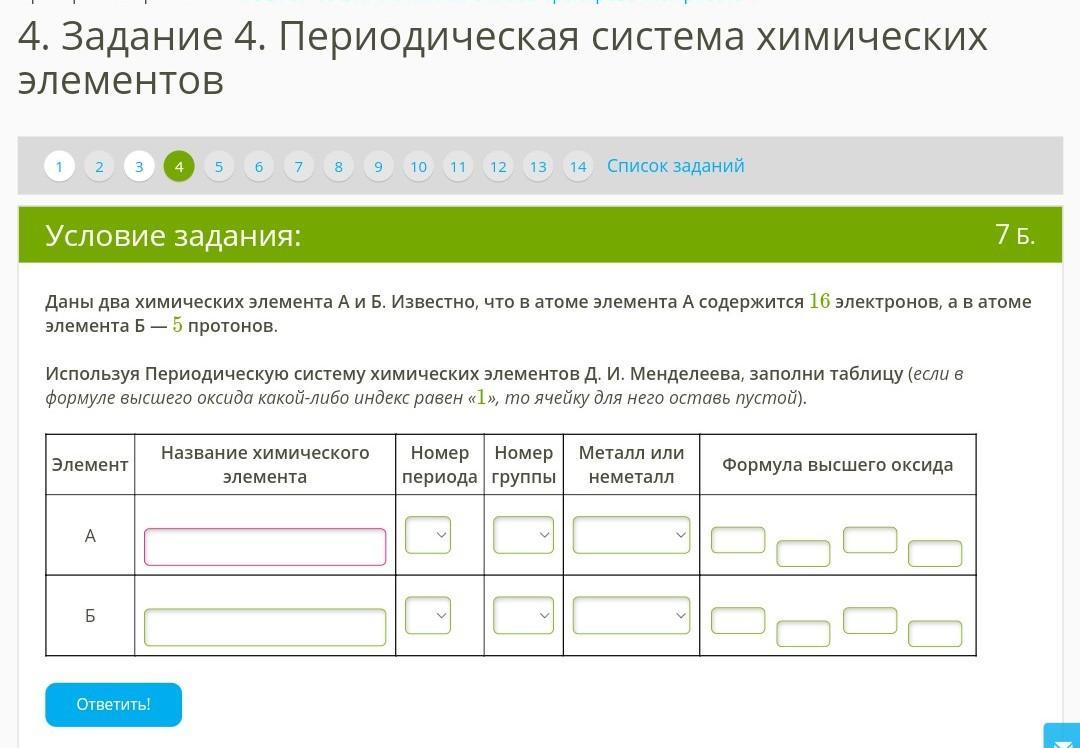Click the Название химического элемента column header
This screenshot has width=1080, height=748.
tap(265, 465)
